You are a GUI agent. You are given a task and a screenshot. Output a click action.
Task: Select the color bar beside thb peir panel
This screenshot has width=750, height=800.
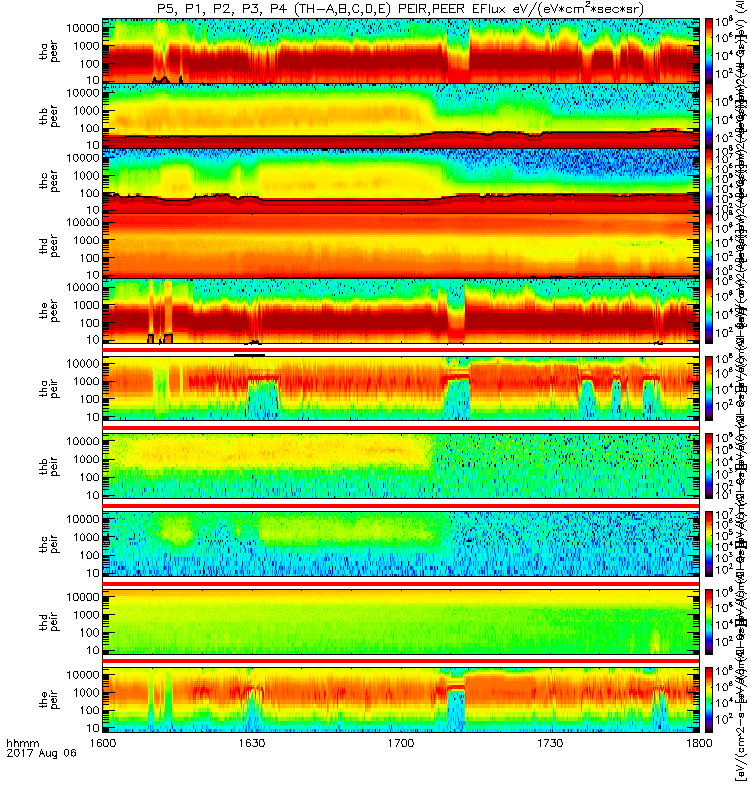(x=709, y=466)
